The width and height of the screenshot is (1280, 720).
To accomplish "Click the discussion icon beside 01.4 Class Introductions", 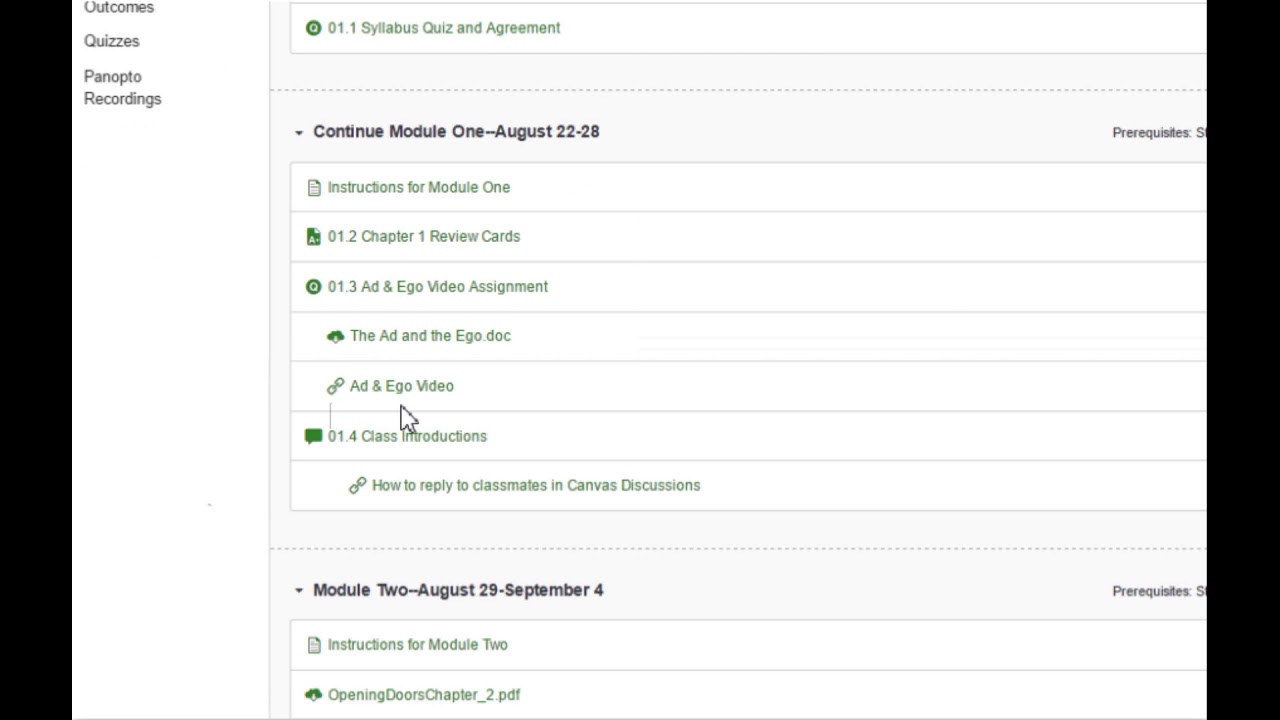I will coord(313,436).
